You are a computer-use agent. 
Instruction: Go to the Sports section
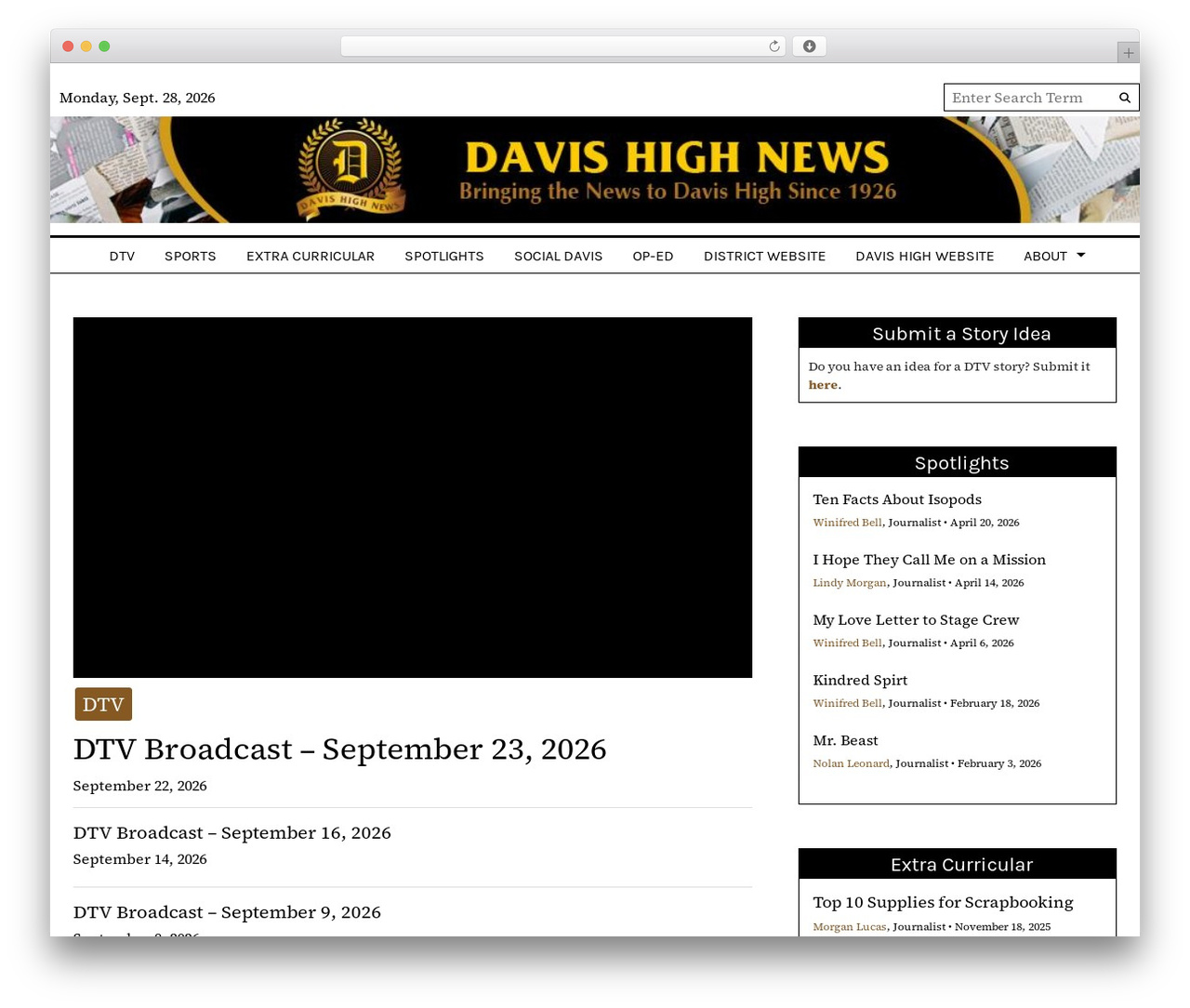pos(191,256)
